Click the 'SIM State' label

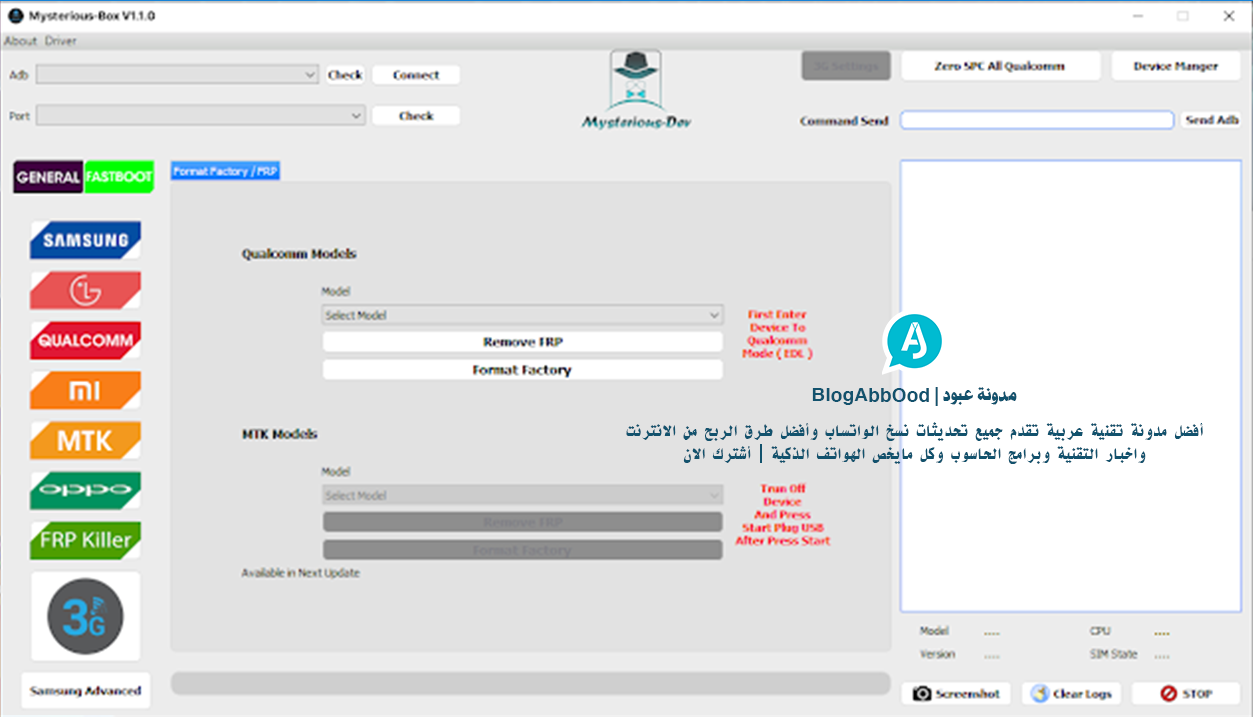(x=1113, y=654)
